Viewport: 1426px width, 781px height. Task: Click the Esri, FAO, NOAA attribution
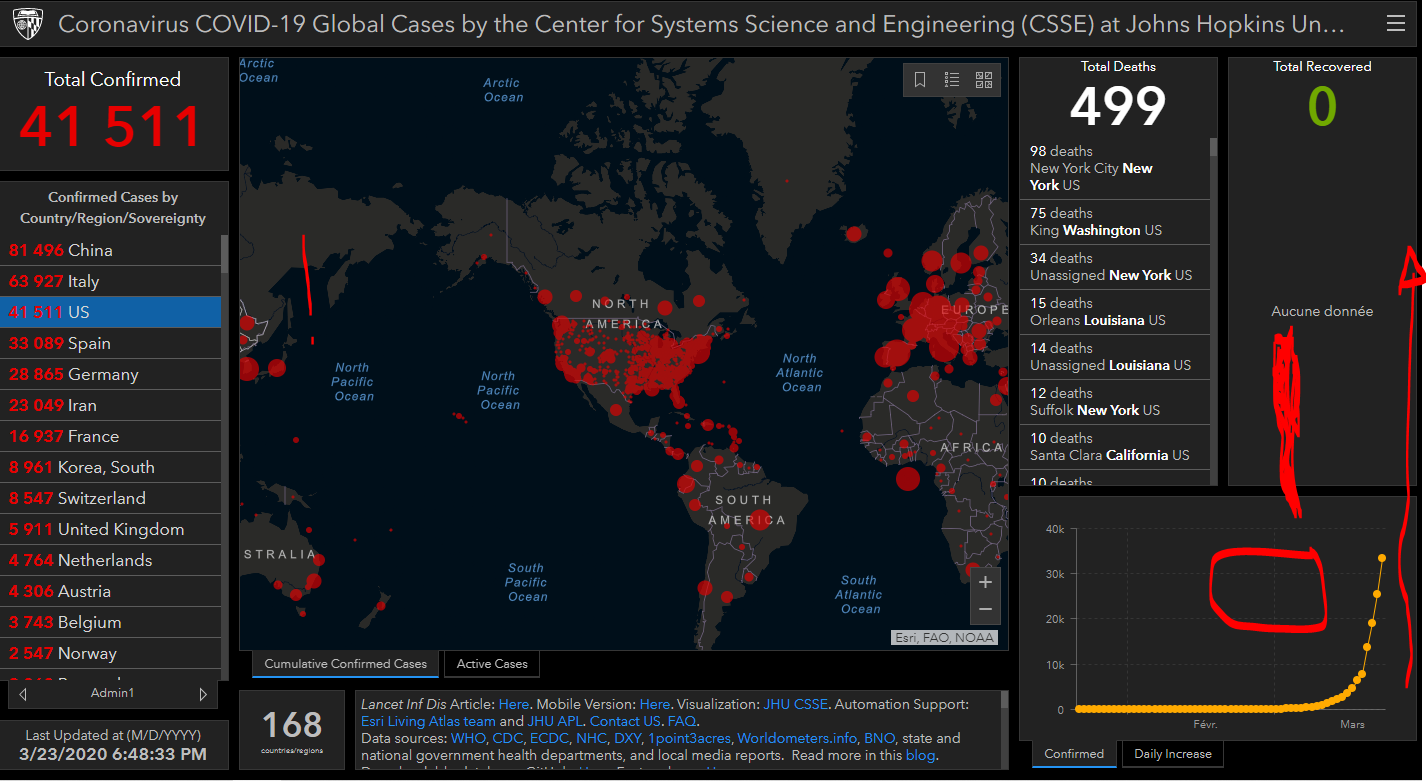pos(944,637)
